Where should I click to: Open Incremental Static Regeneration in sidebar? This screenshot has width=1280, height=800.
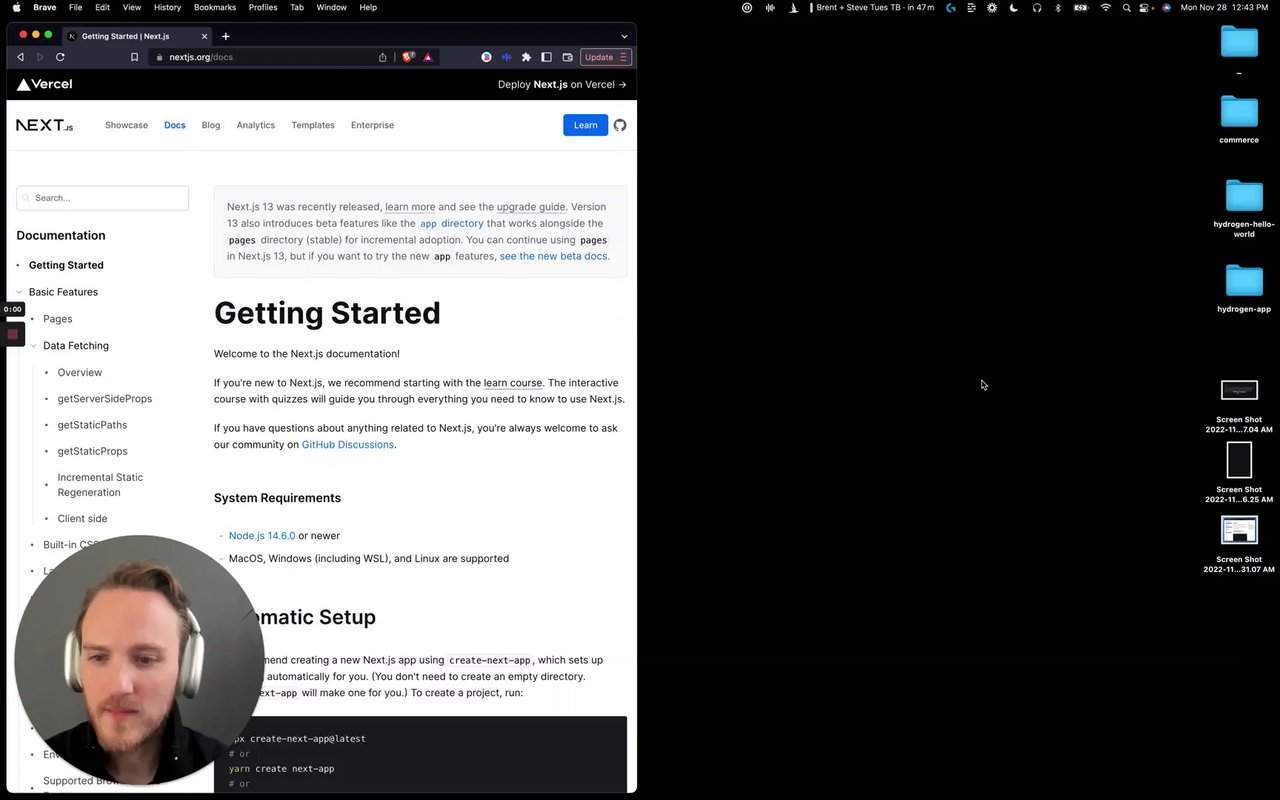100,485
